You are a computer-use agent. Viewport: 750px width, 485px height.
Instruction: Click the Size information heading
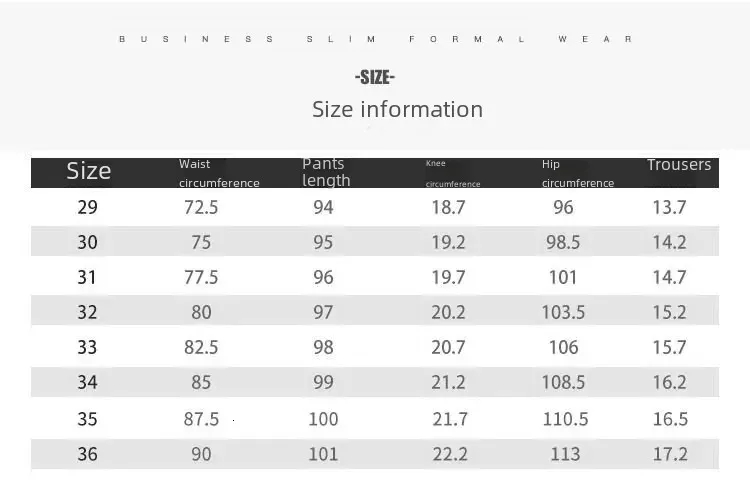pyautogui.click(x=397, y=109)
